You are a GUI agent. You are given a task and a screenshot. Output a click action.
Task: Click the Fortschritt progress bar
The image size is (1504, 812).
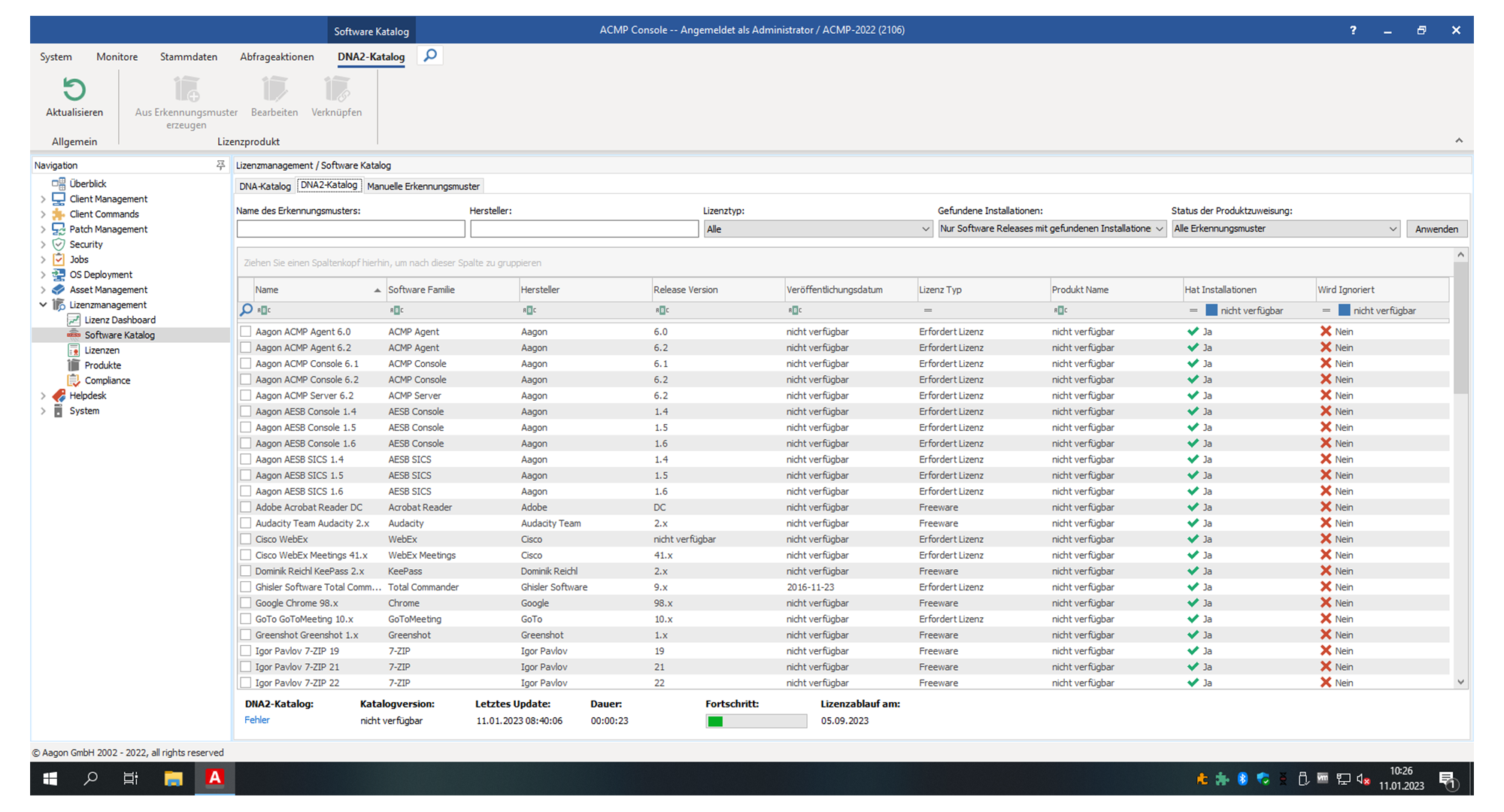(x=756, y=721)
